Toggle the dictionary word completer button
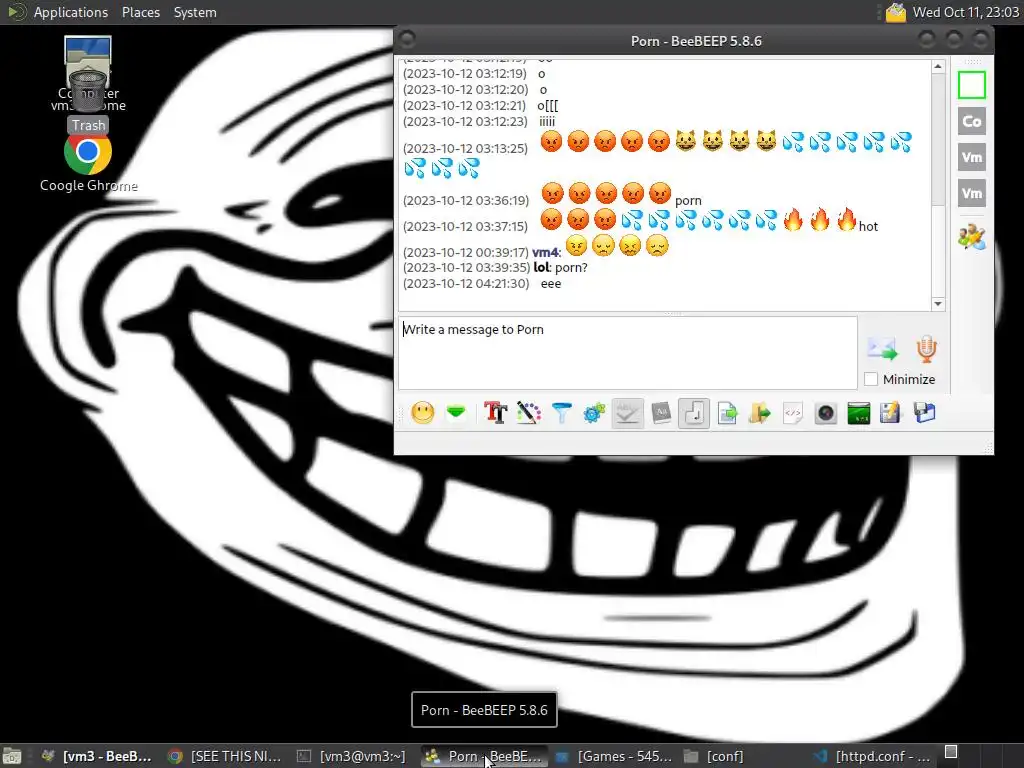The image size is (1024, 768). point(661,413)
